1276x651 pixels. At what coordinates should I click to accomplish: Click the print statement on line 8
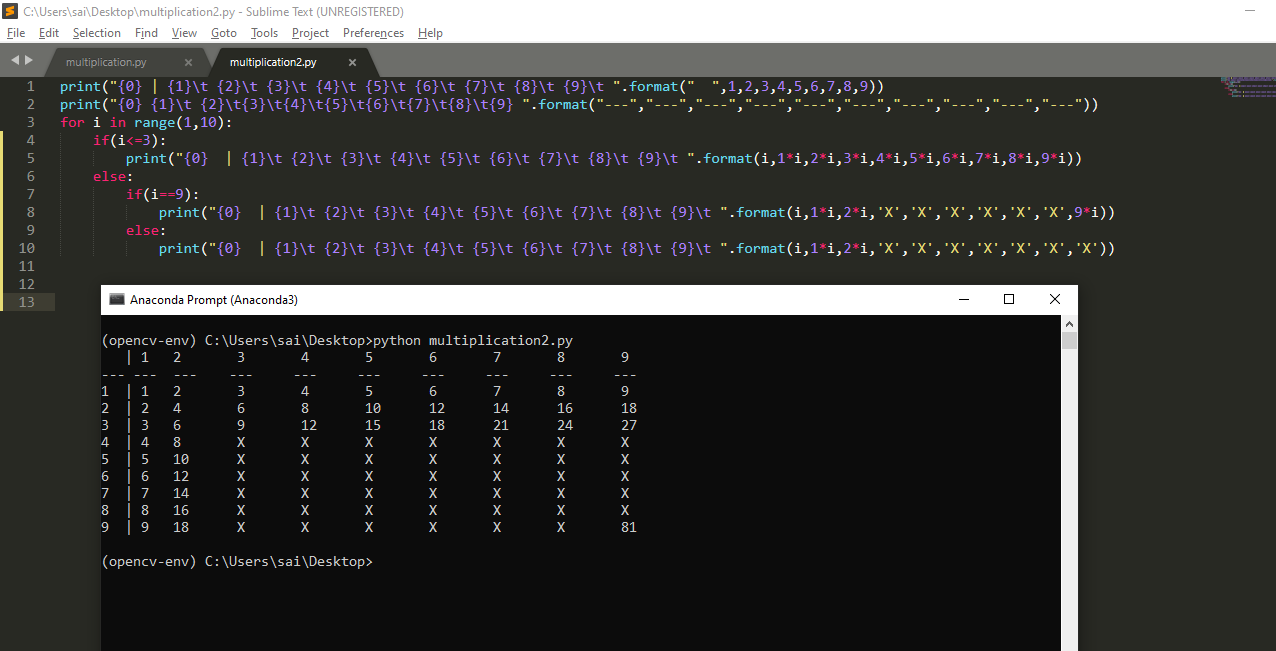[x=636, y=213]
